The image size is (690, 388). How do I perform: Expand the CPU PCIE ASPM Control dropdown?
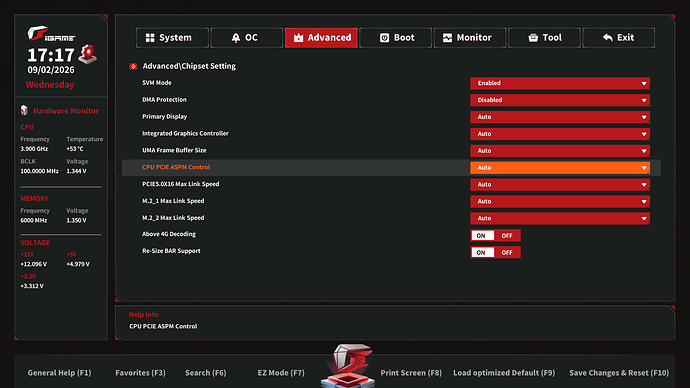(560, 168)
